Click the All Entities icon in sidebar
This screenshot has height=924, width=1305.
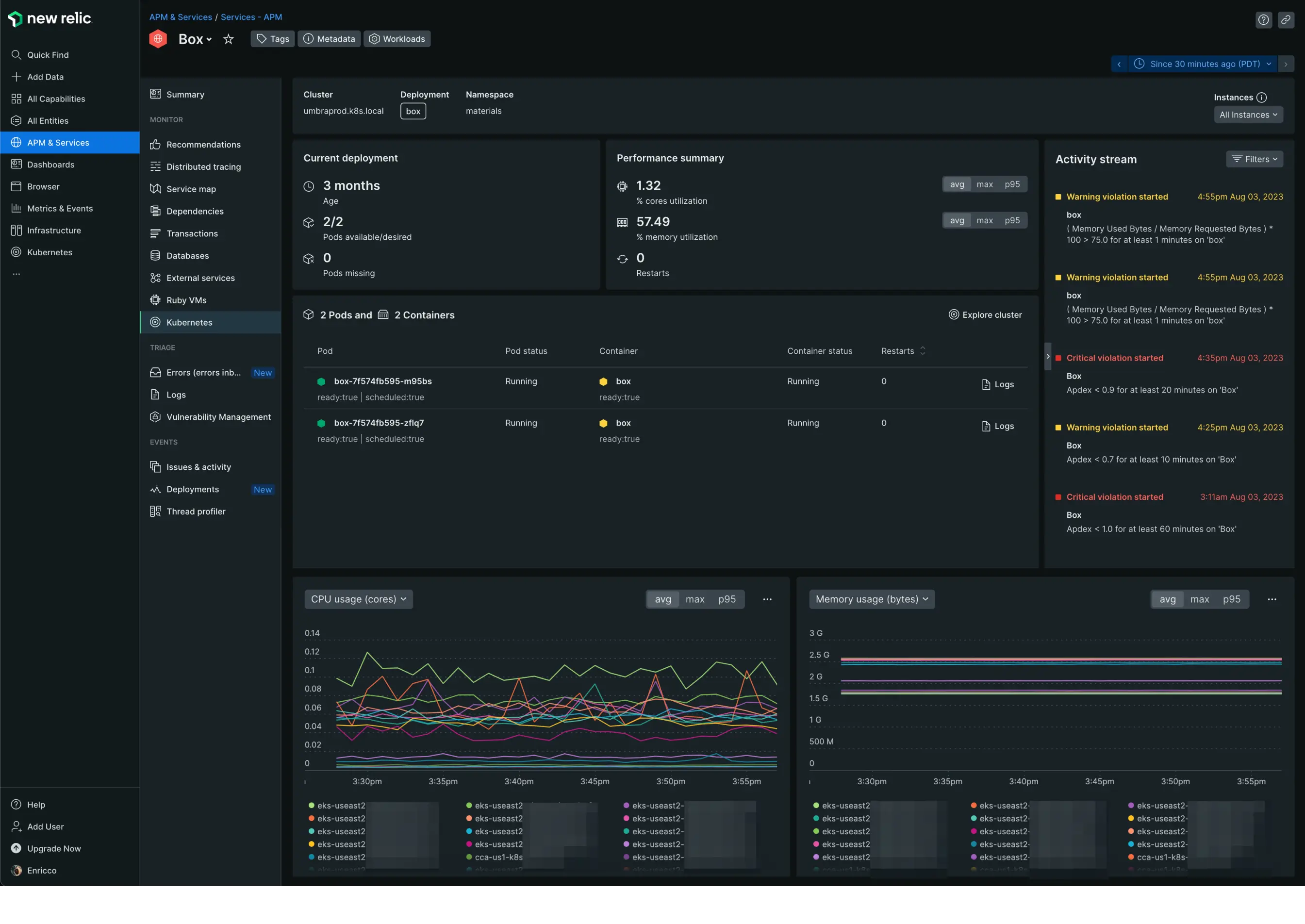(17, 121)
